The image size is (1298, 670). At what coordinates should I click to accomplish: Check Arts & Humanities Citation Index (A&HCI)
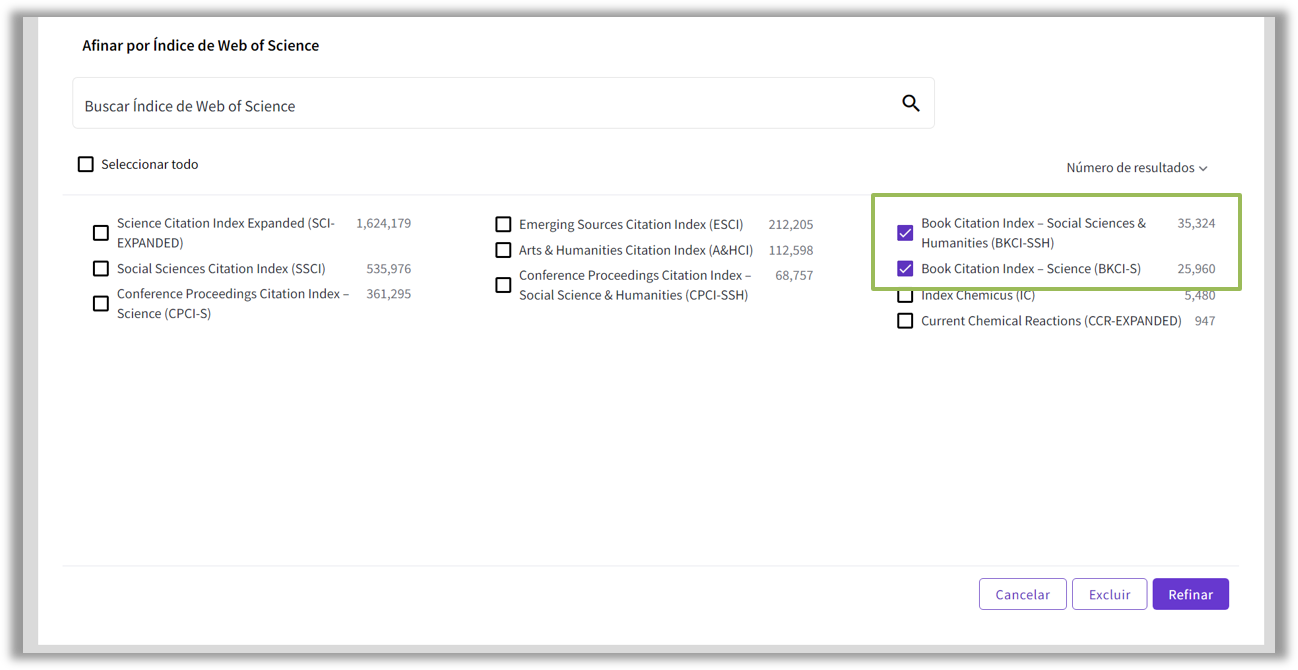pos(503,250)
